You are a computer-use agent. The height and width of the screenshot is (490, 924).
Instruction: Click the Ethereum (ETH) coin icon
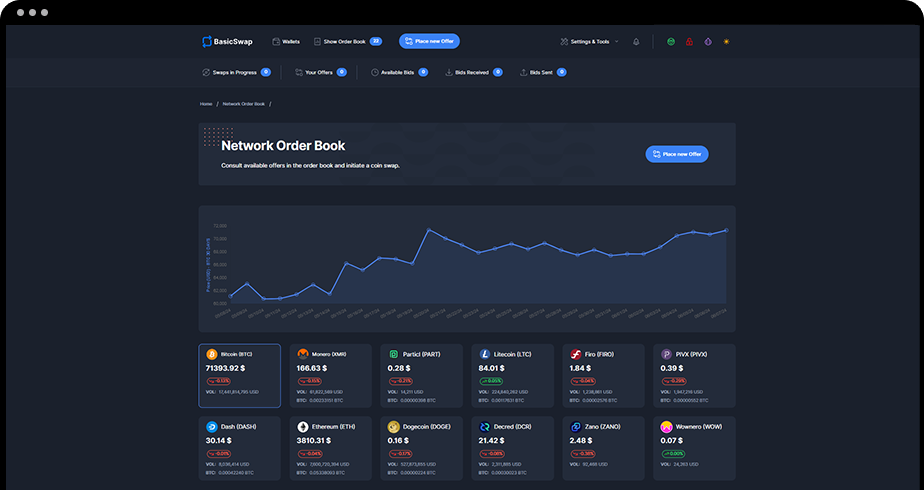coord(303,426)
